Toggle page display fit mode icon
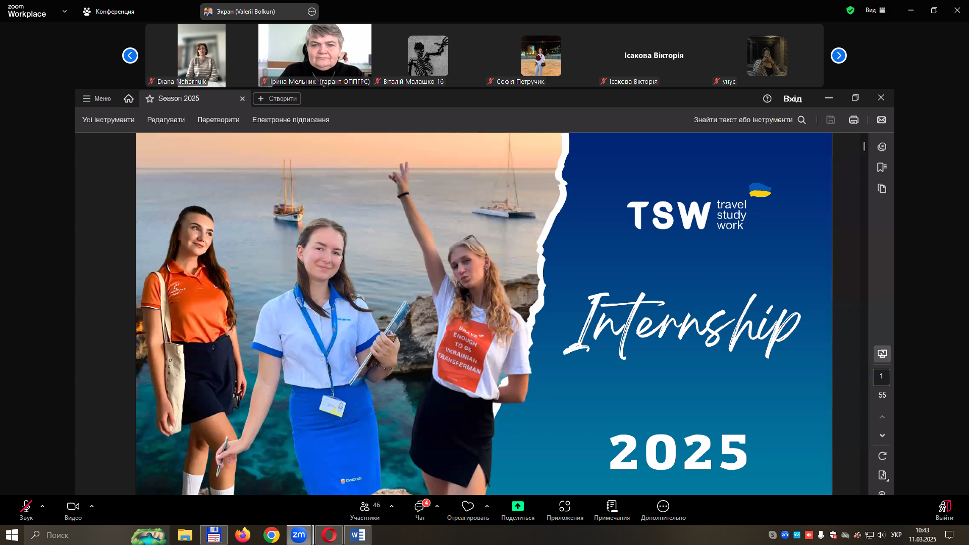This screenshot has height=546, width=970. coord(882,354)
